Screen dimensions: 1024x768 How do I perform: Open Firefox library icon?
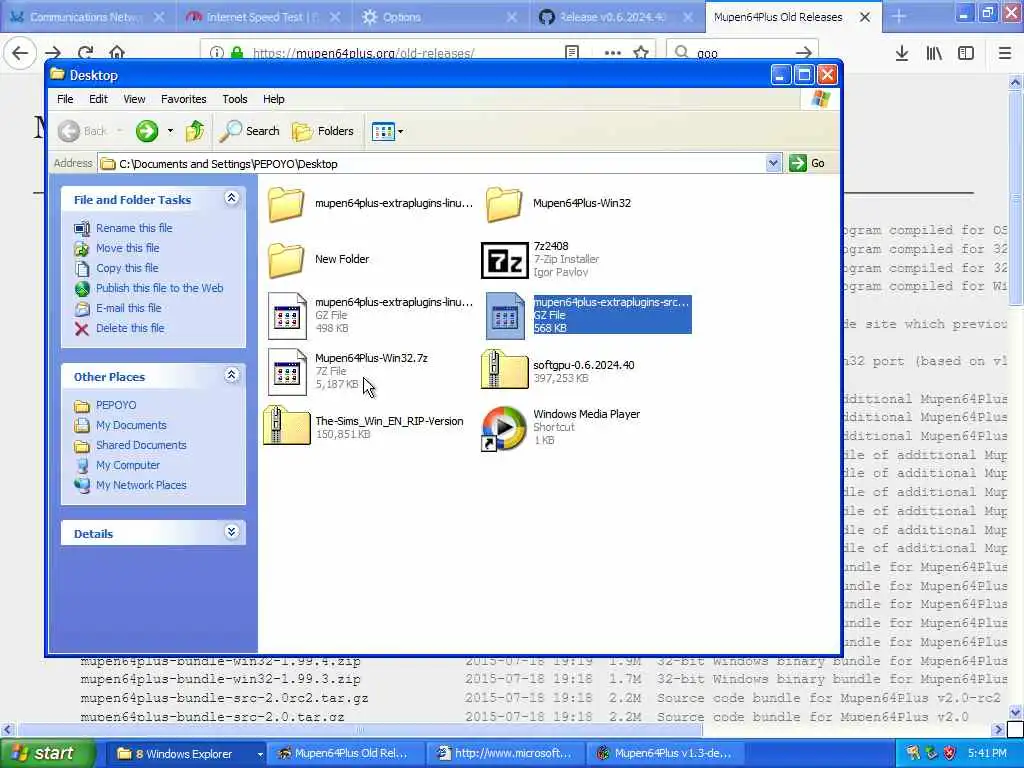pos(934,53)
